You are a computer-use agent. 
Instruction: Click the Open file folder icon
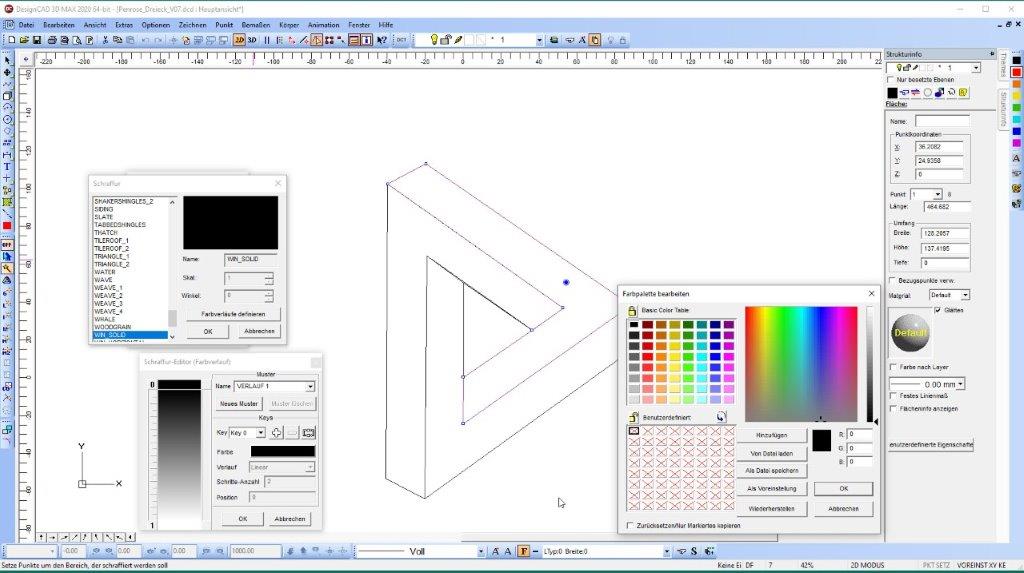click(24, 40)
